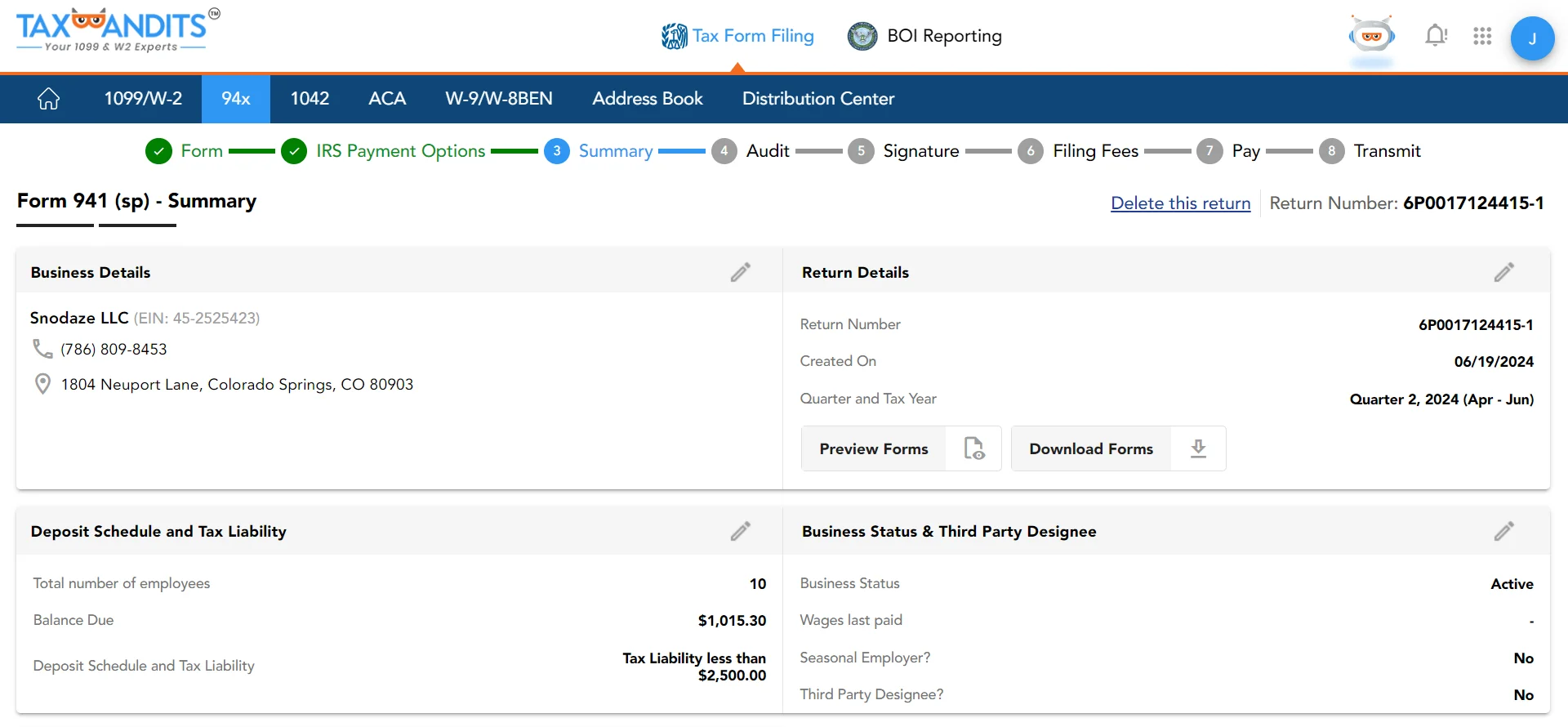Open the robot help assistant icon
This screenshot has width=1568, height=727.
[x=1372, y=37]
